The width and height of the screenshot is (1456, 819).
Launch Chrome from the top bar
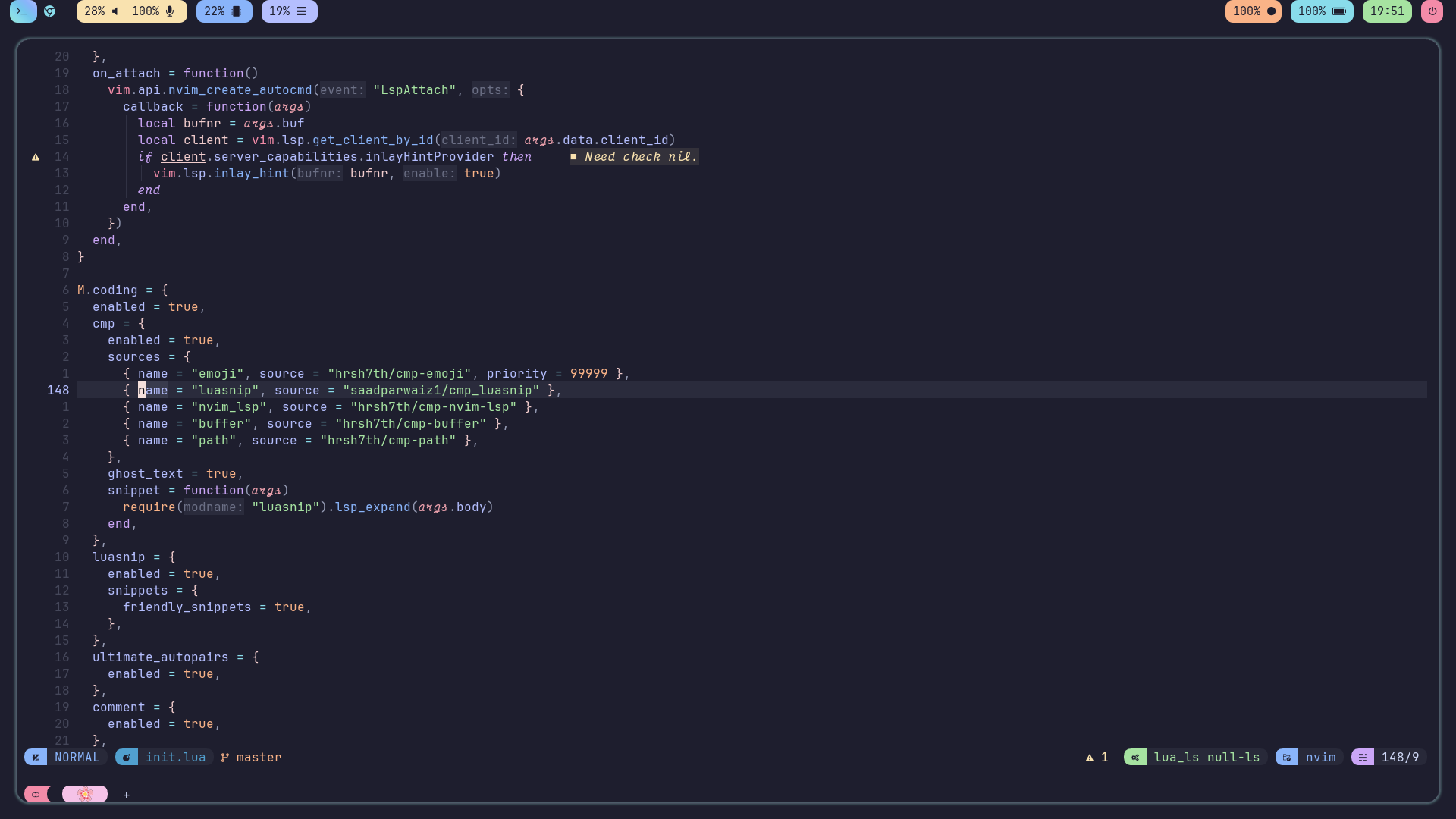pyautogui.click(x=50, y=11)
